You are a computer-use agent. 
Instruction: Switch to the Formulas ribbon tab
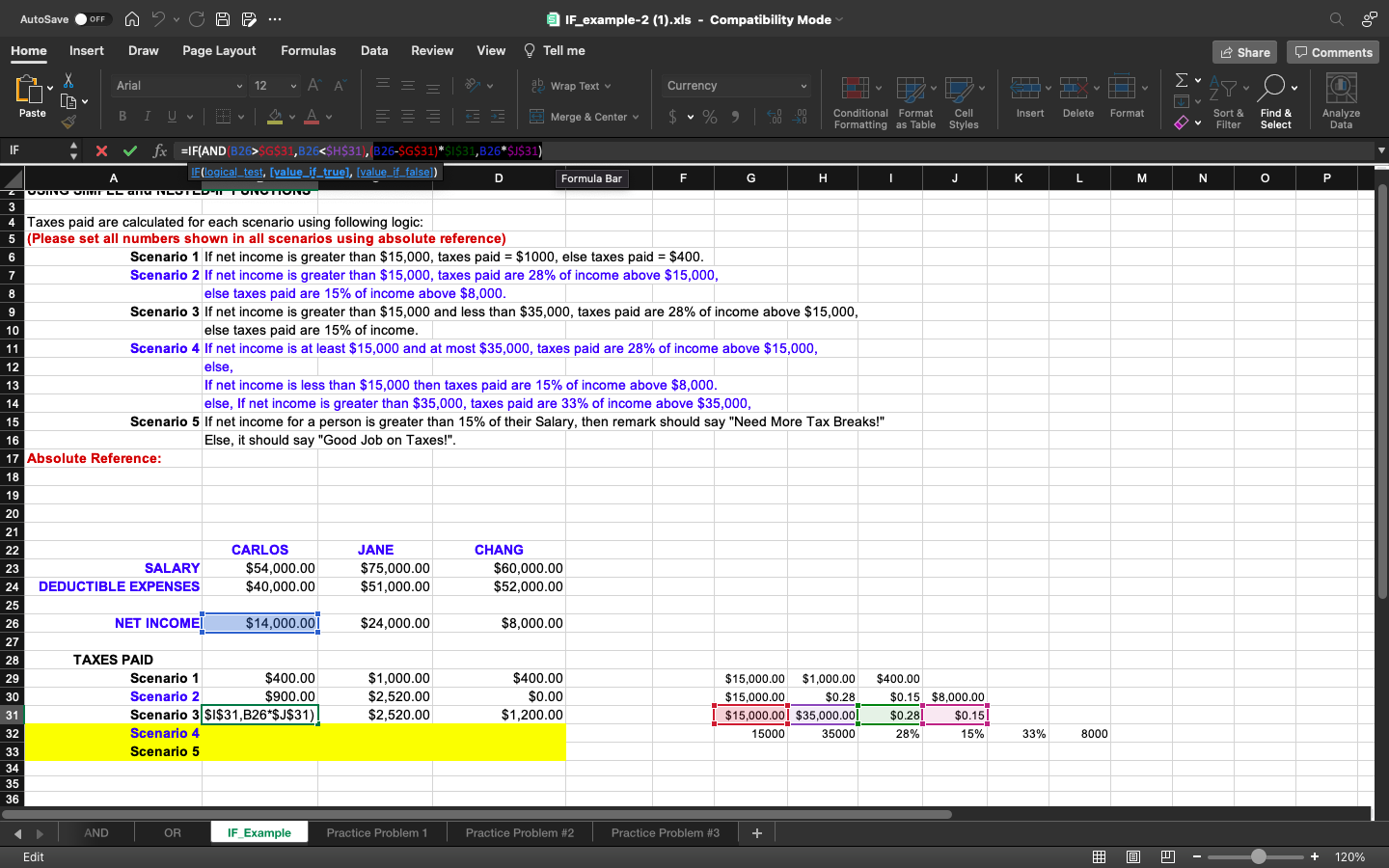[x=308, y=50]
